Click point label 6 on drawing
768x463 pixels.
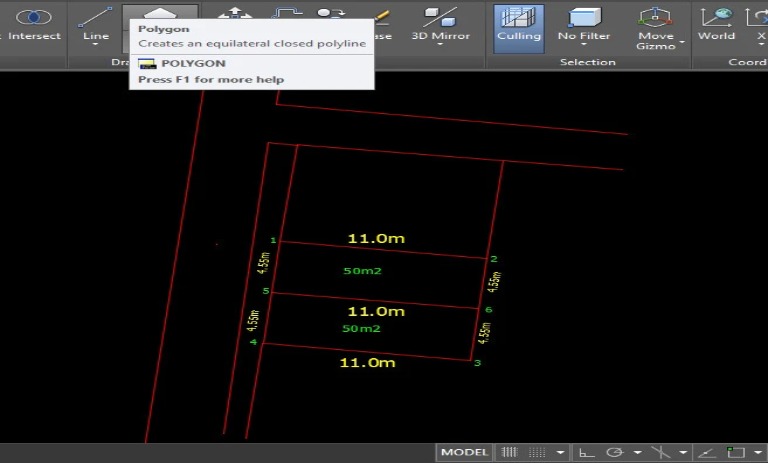[488, 310]
